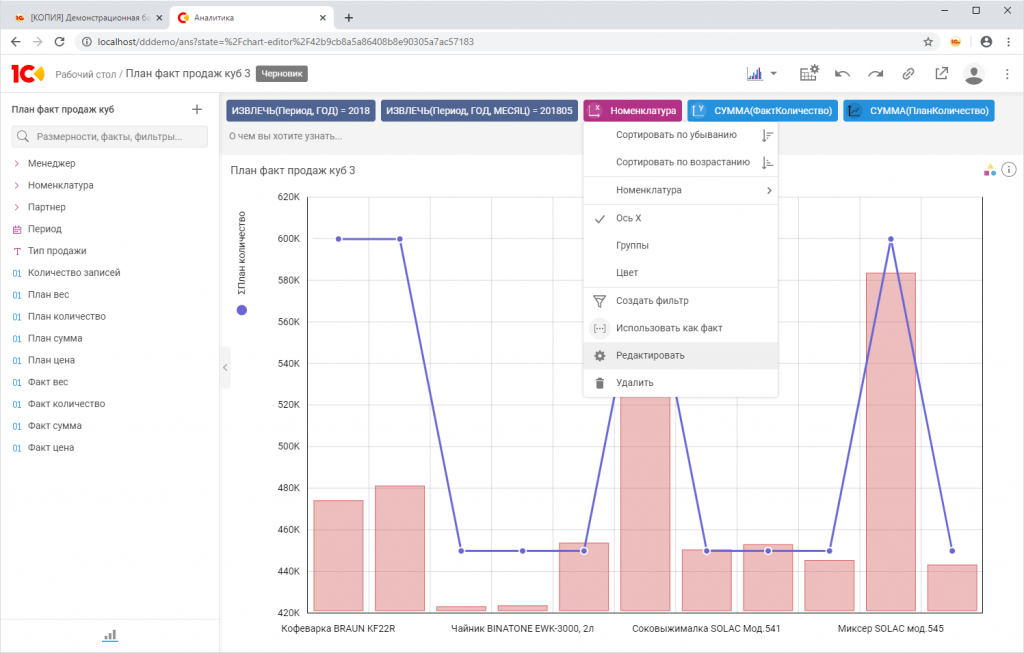Click the chart info icon

click(x=1009, y=170)
